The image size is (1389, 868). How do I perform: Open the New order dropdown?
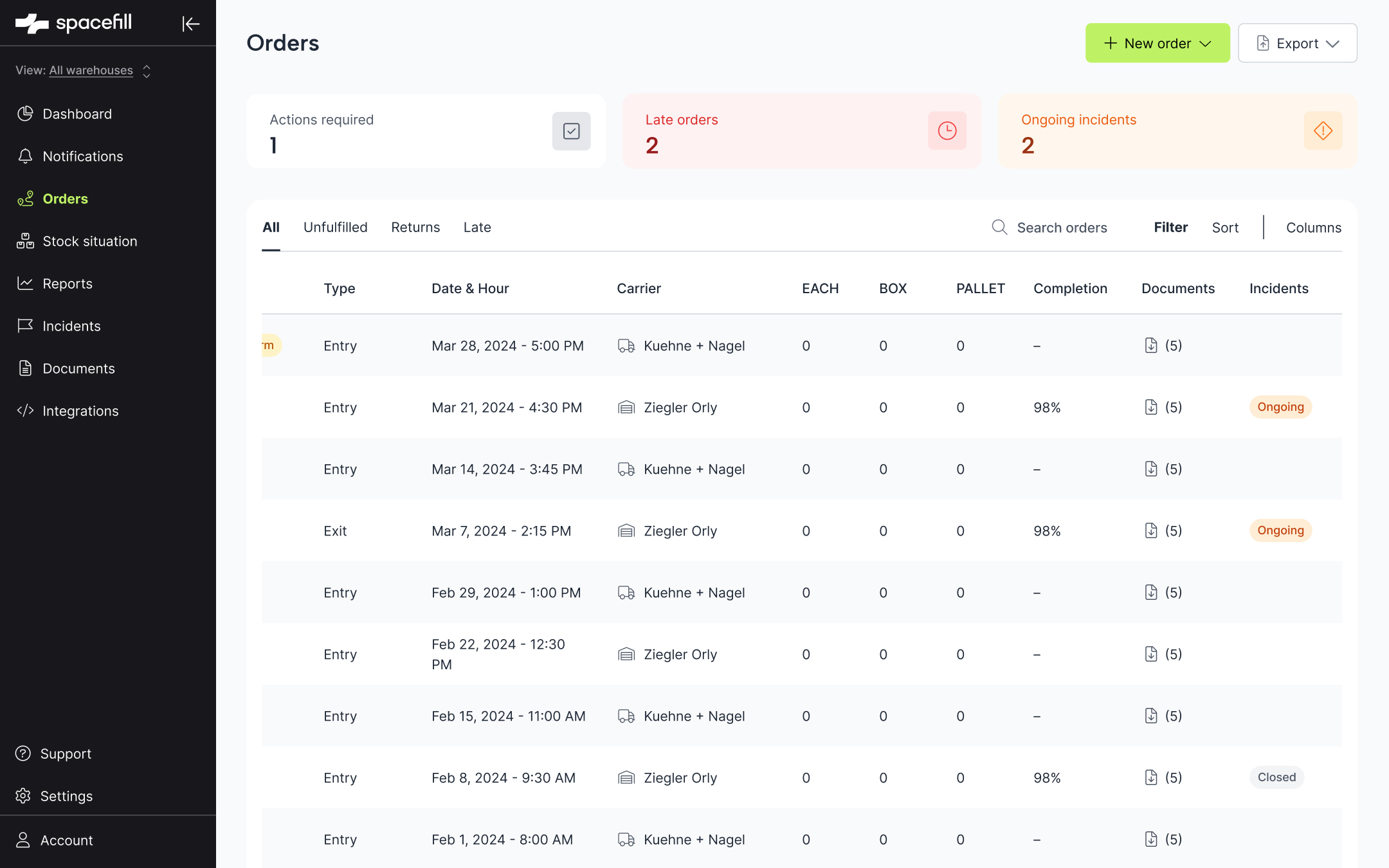(1157, 43)
